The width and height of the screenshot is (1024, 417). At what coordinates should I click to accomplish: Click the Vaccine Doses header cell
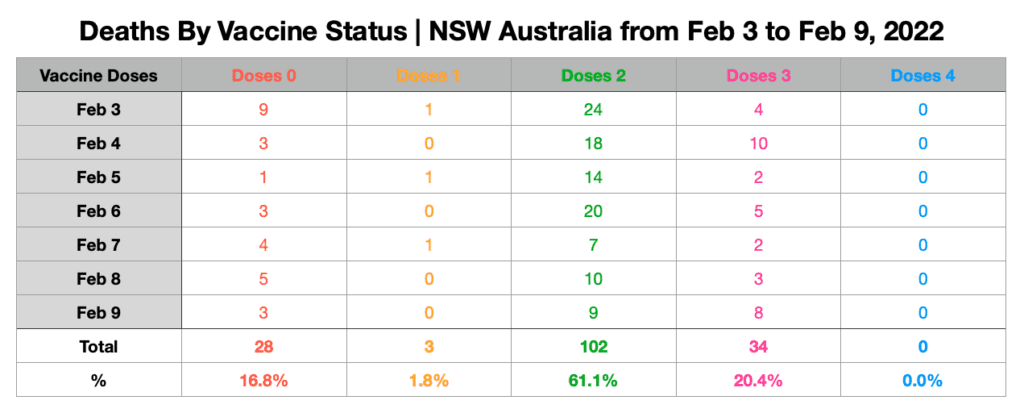point(99,76)
